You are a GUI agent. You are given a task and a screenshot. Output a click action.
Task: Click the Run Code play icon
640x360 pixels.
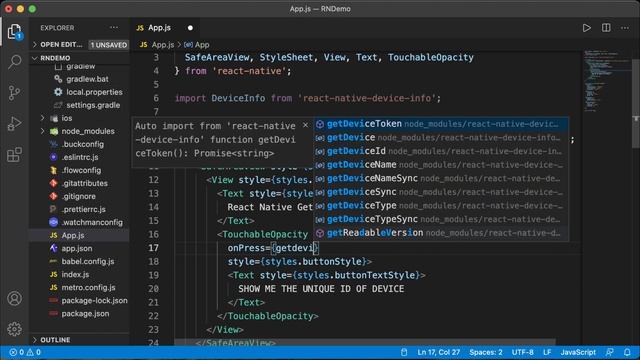click(x=587, y=28)
